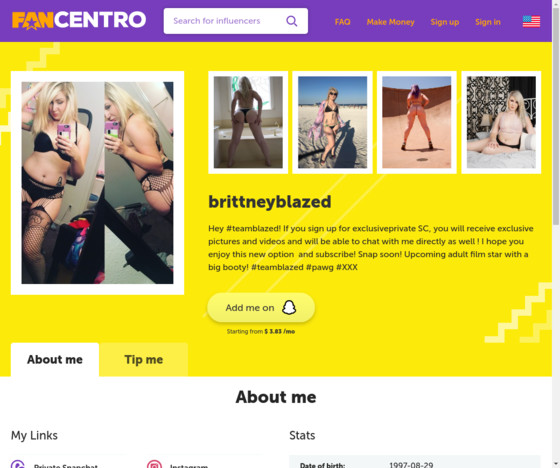Click the Snapchat ghost icon
The image size is (560, 468).
point(289,307)
